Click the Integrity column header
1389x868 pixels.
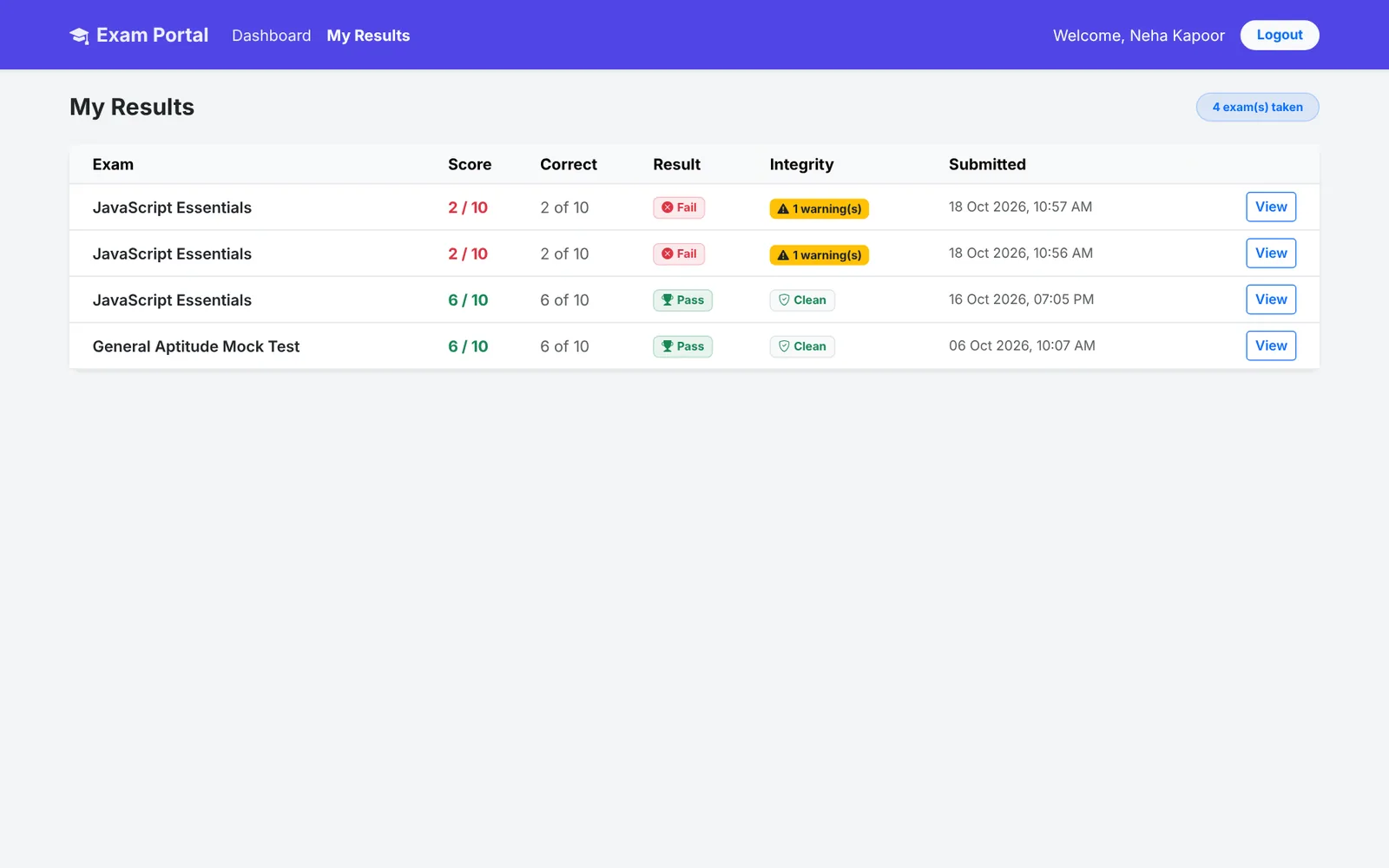click(x=801, y=164)
